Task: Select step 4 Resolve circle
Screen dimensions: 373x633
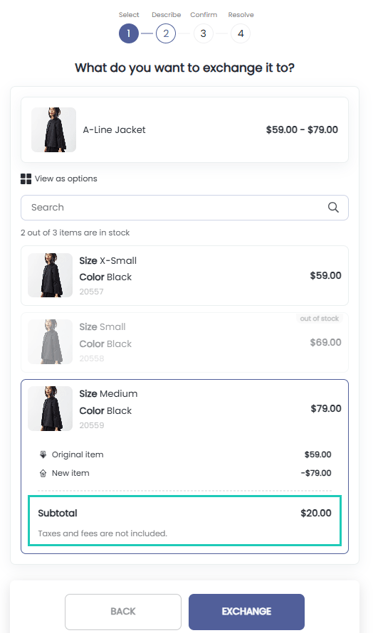Action: coord(240,33)
